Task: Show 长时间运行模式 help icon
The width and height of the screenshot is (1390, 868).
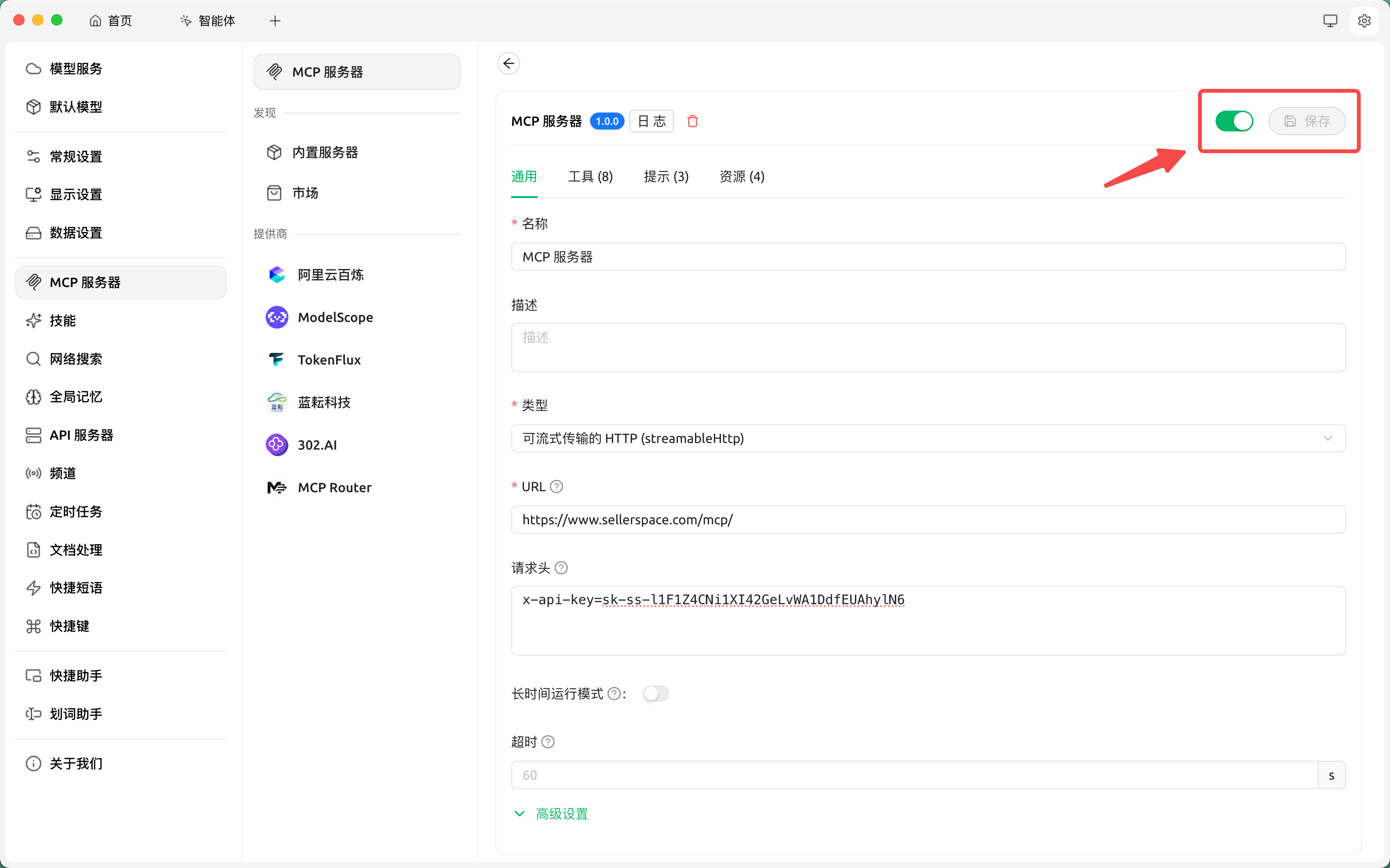Action: click(614, 694)
